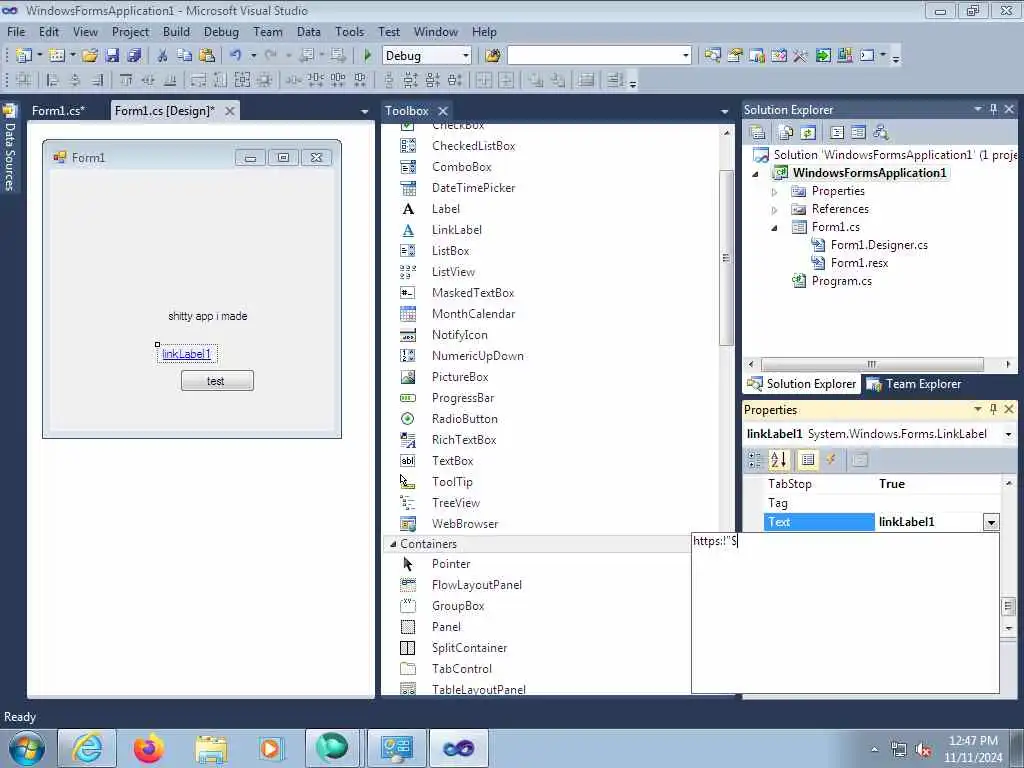Screen dimensions: 1024x768
Task: Click the test button on Form1
Action: (217, 381)
